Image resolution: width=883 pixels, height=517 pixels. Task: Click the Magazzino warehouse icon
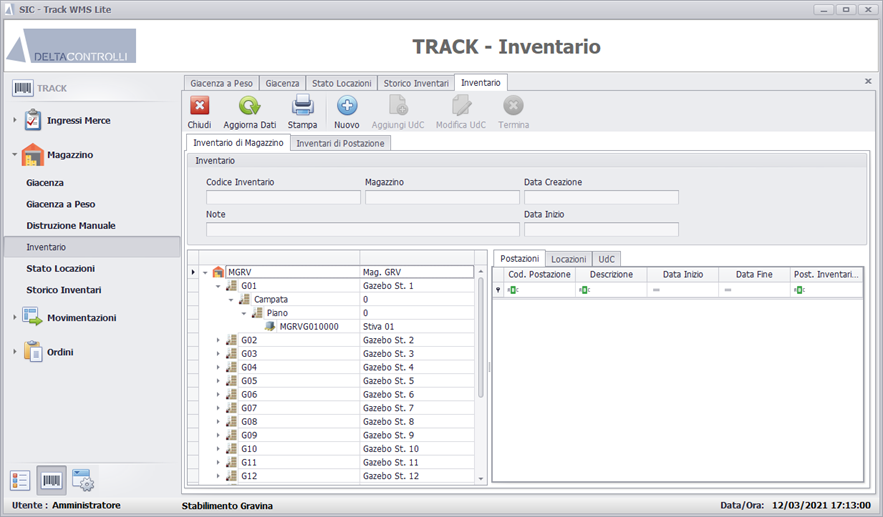coord(33,154)
